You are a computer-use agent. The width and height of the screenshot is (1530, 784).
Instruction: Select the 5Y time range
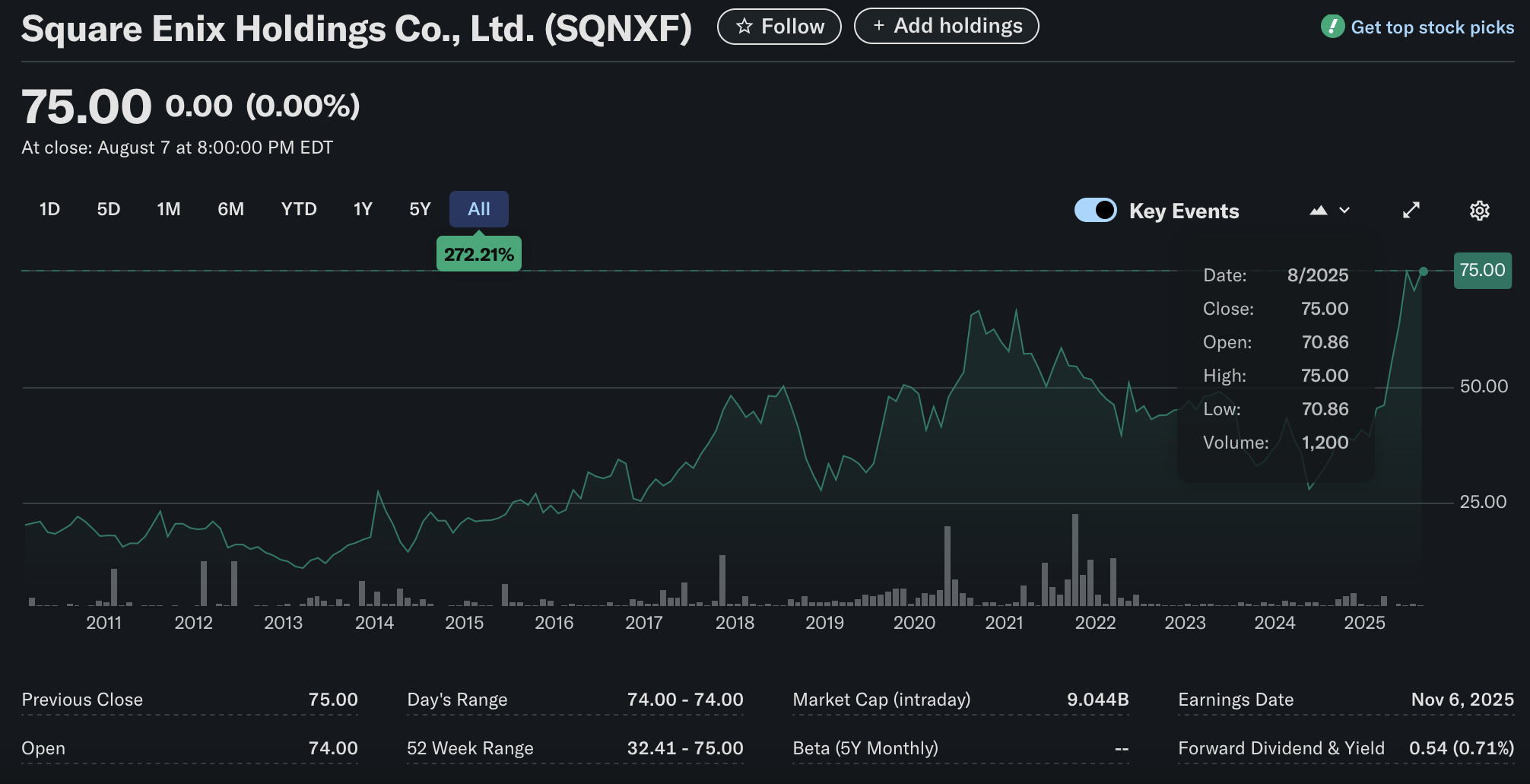point(420,209)
